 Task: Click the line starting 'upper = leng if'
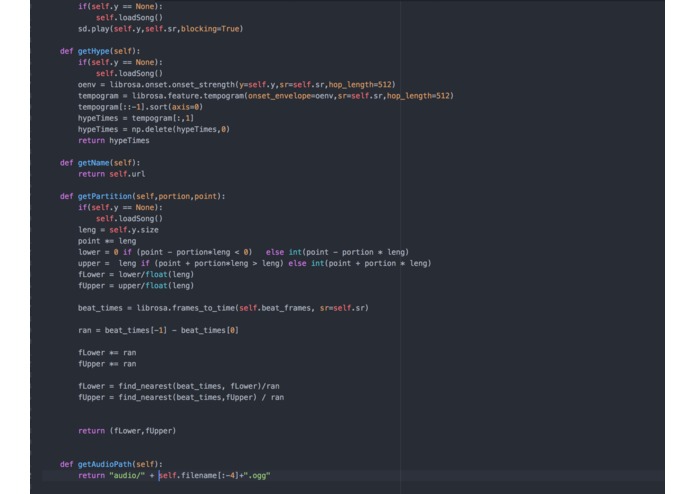(254, 263)
